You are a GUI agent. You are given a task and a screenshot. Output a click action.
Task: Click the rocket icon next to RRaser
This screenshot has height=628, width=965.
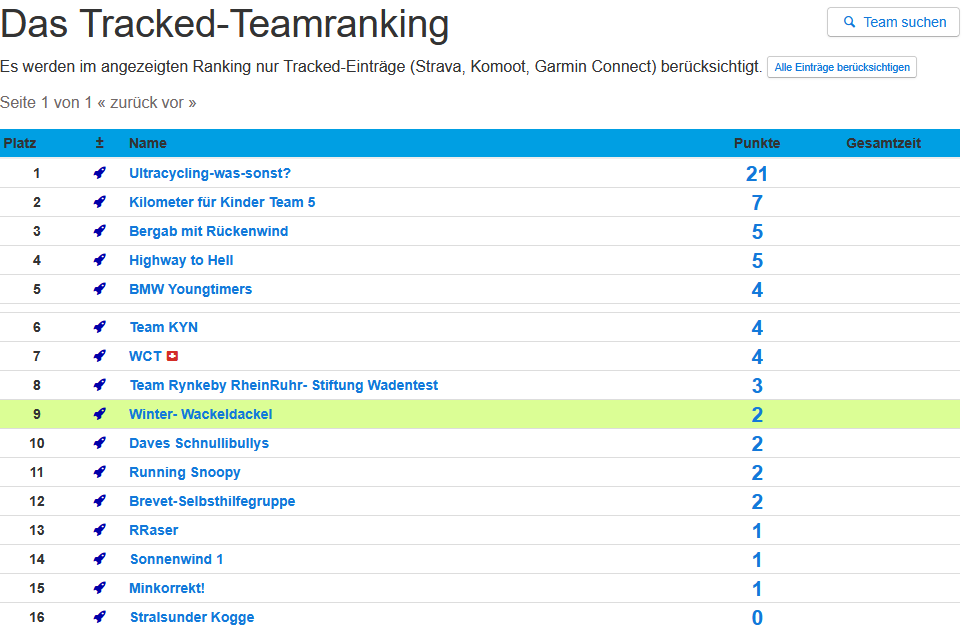click(x=99, y=530)
